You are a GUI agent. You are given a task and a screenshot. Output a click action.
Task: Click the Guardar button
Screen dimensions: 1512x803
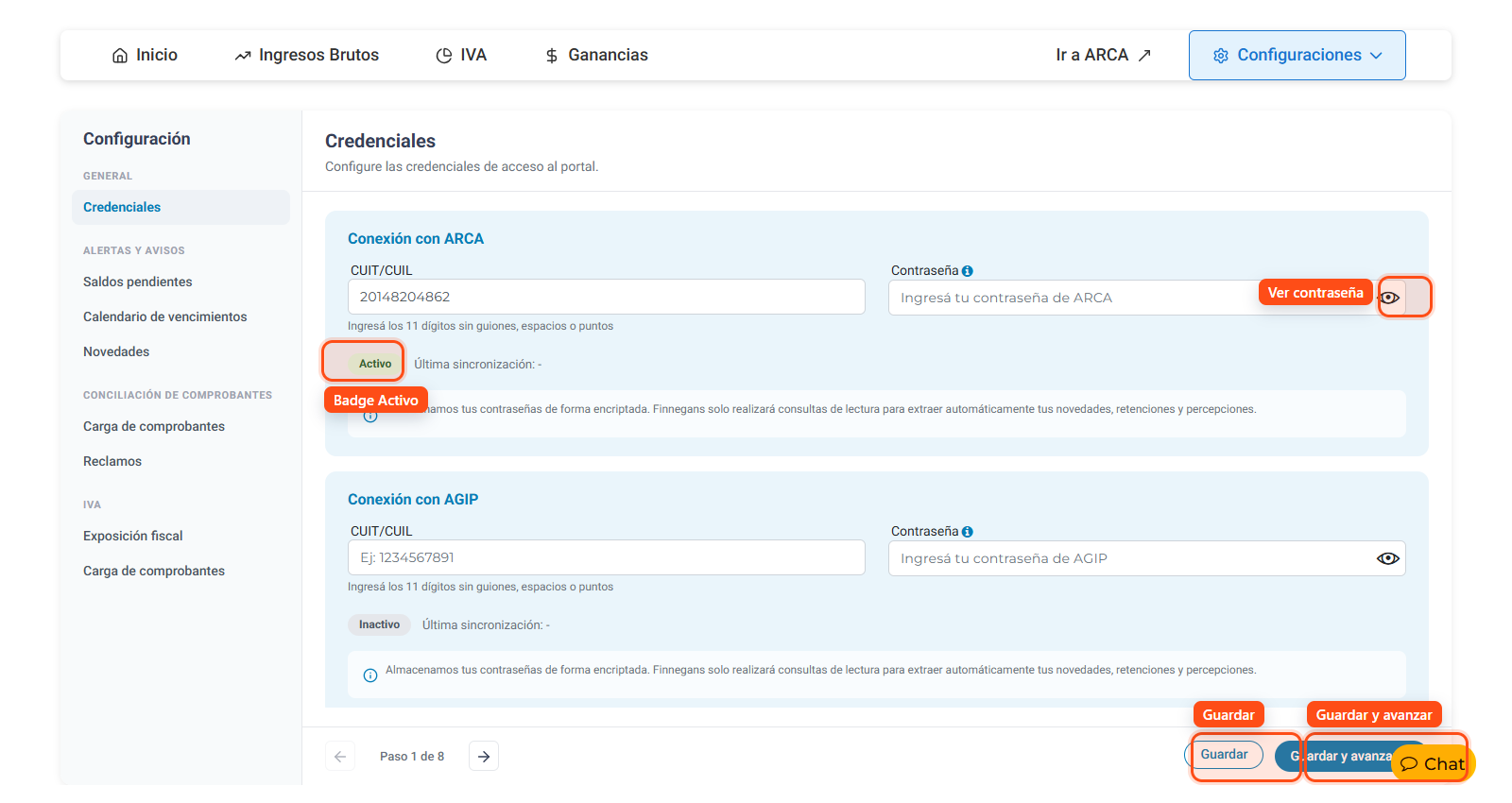pos(1224,755)
